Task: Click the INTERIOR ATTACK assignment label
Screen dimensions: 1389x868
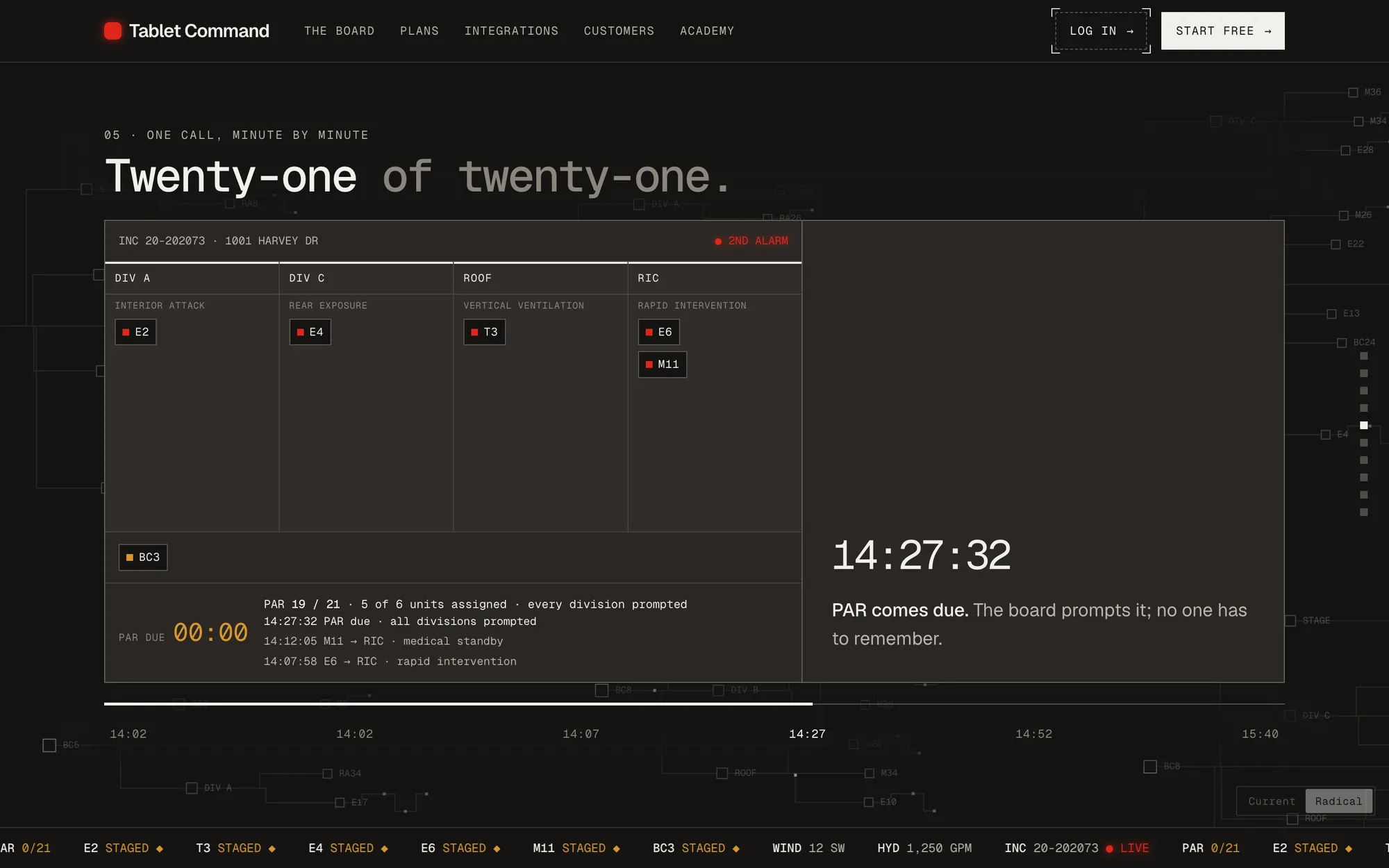Action: 160,306
